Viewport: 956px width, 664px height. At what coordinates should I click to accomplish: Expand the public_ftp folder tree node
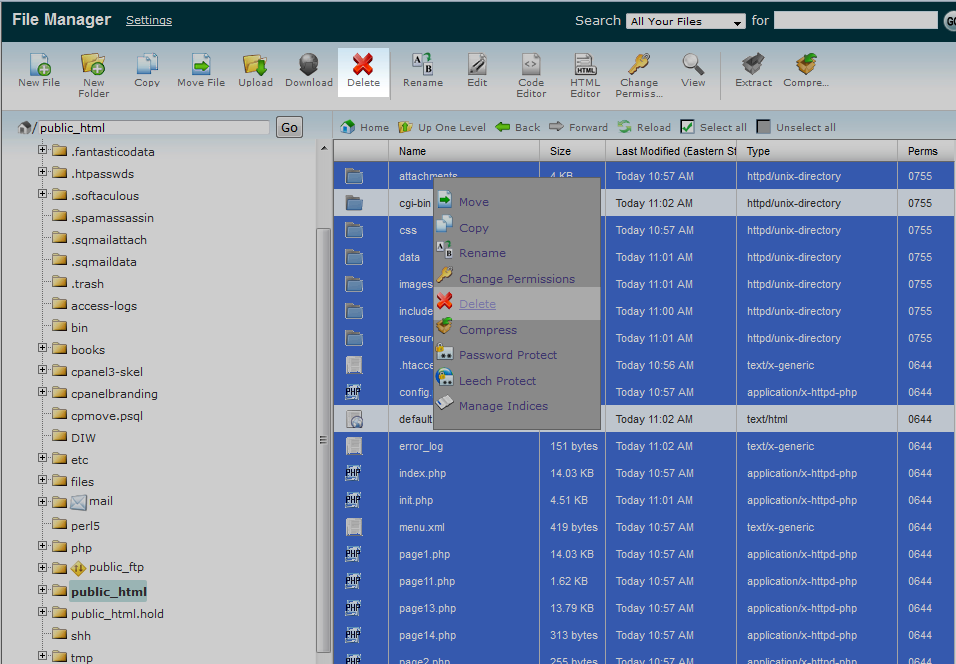pyautogui.click(x=43, y=568)
